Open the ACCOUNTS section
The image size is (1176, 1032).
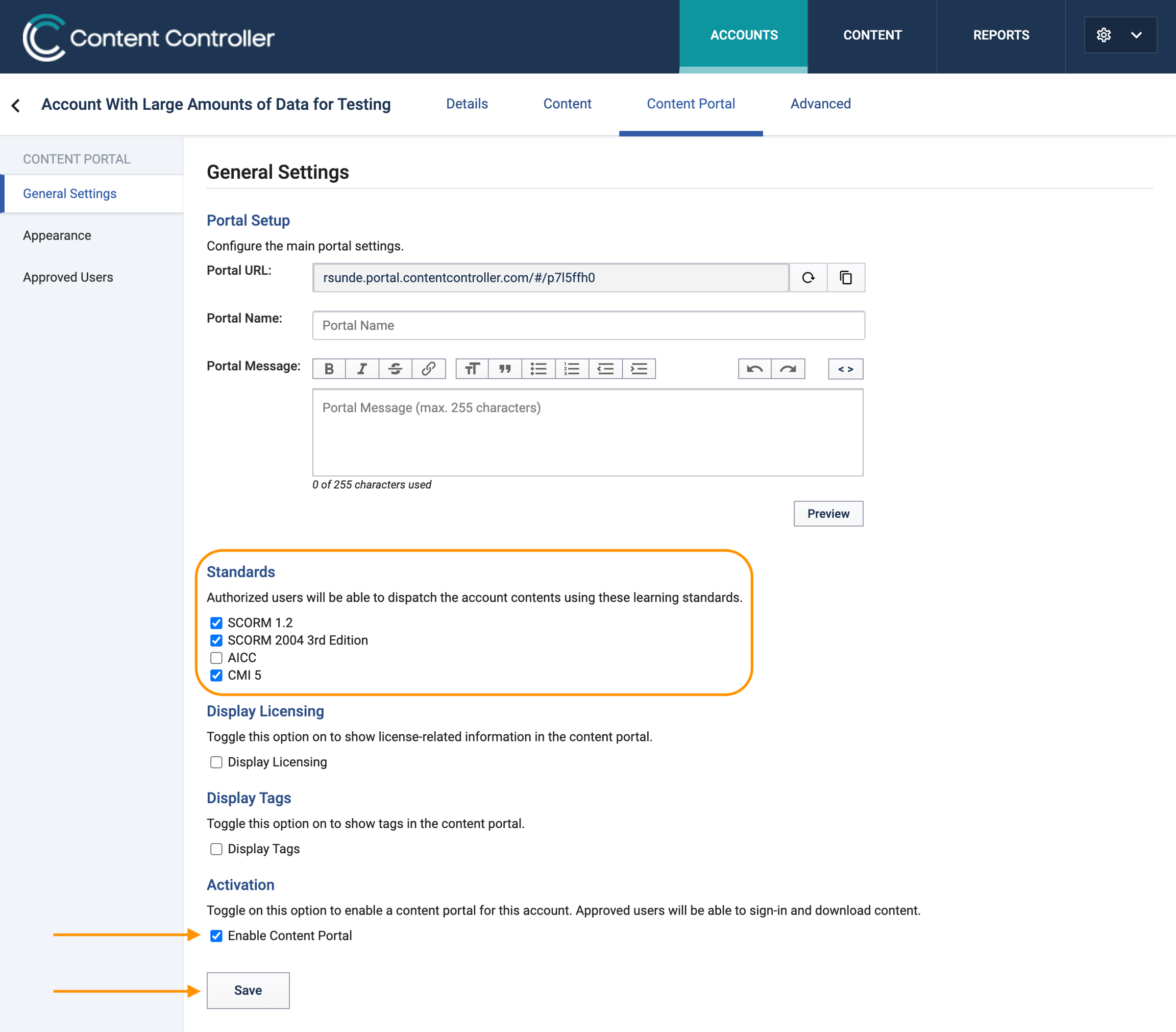point(743,36)
